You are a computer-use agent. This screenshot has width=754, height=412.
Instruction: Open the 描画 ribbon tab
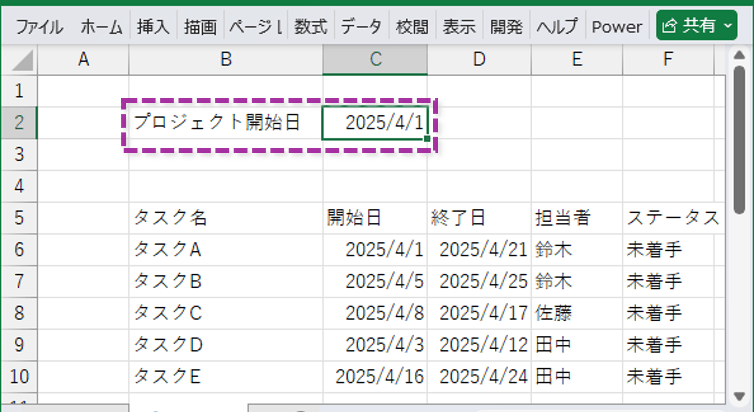pyautogui.click(x=200, y=26)
